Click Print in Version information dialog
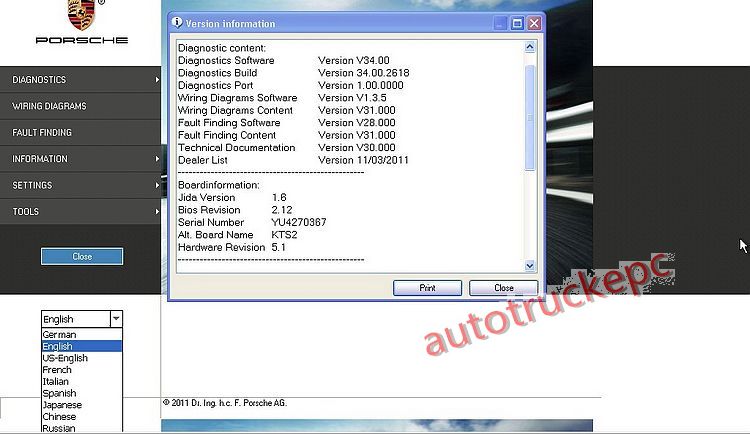The width and height of the screenshot is (750, 434). click(427, 288)
